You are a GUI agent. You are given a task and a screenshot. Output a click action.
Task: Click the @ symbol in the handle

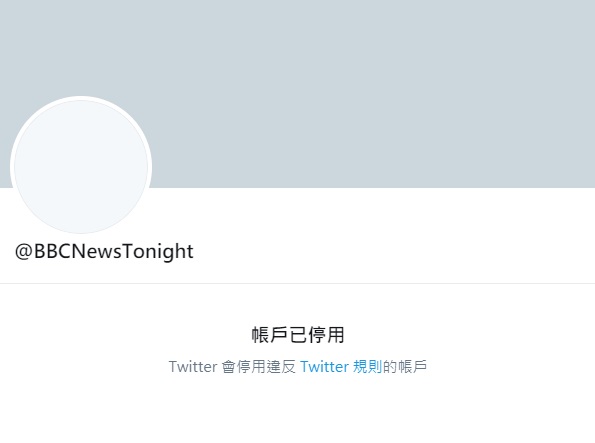pos(24,251)
